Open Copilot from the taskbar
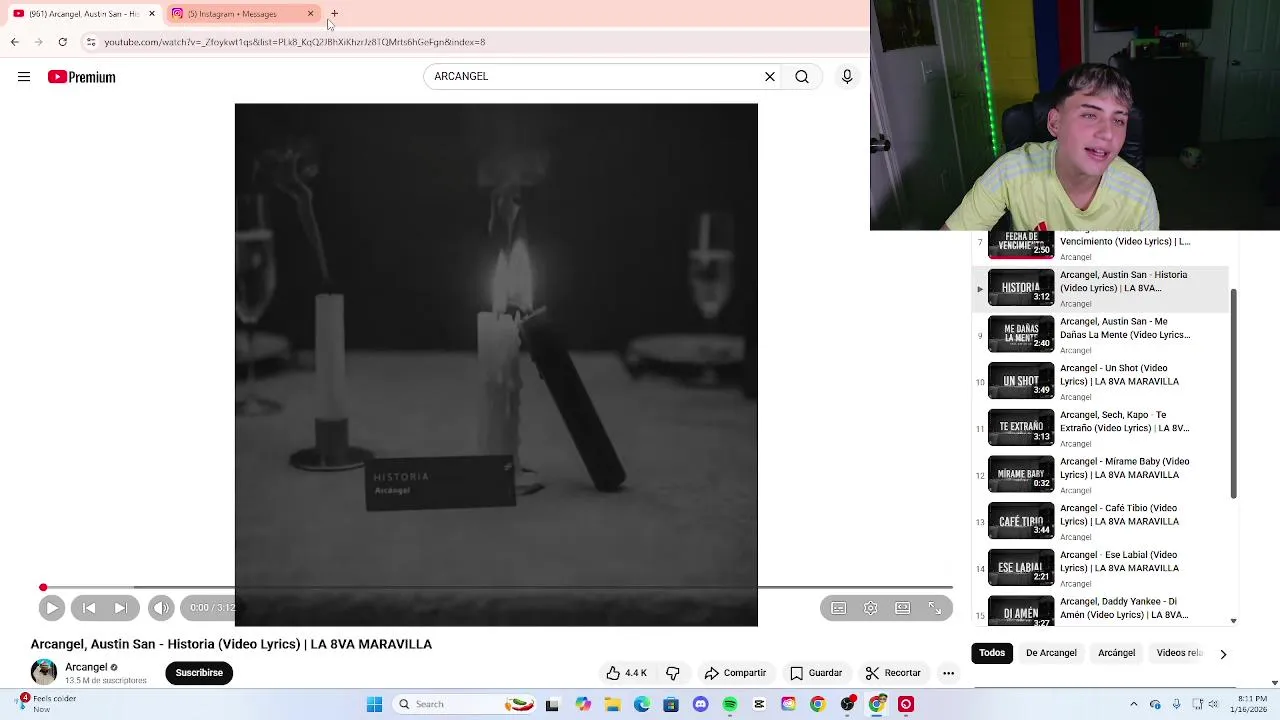 click(583, 705)
